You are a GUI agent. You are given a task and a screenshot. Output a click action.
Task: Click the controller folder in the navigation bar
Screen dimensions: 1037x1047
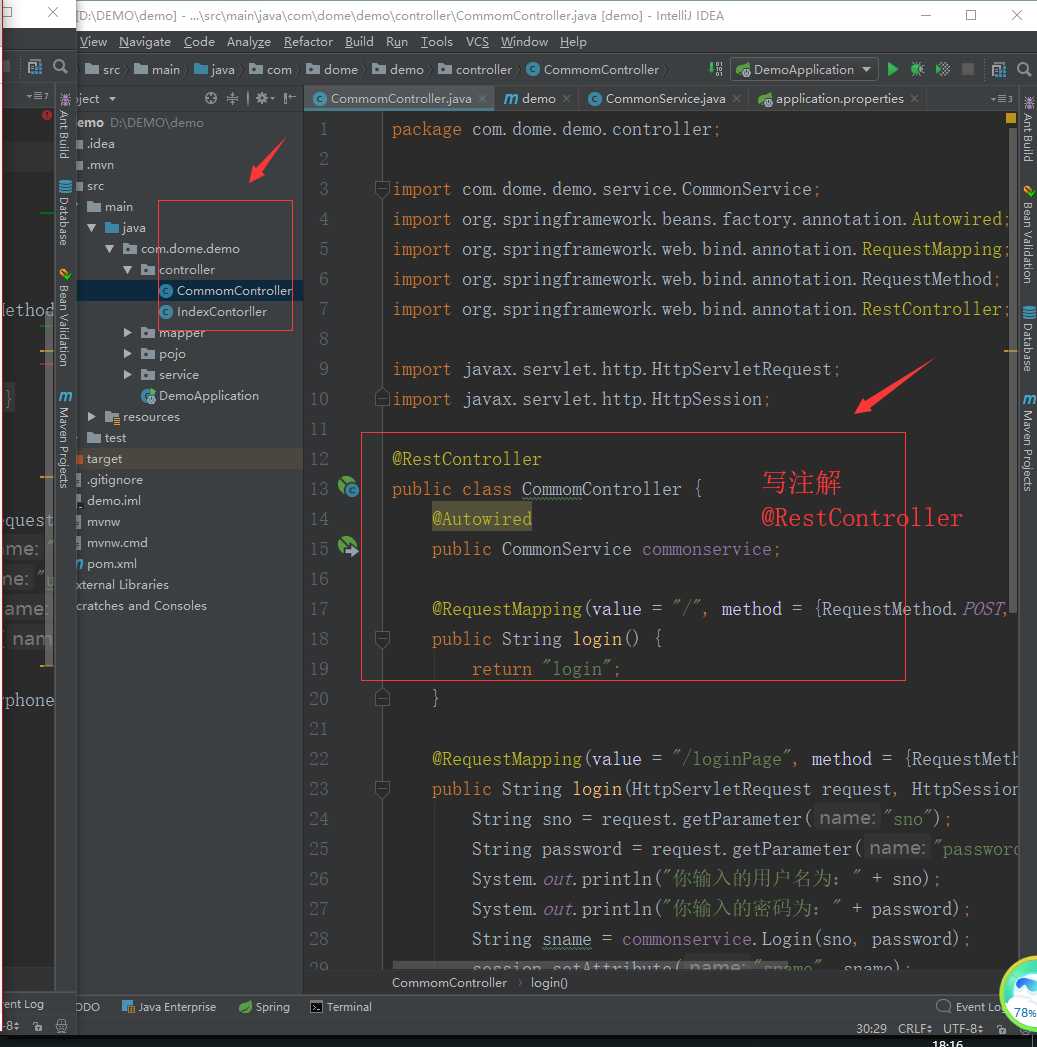pyautogui.click(x=475, y=69)
